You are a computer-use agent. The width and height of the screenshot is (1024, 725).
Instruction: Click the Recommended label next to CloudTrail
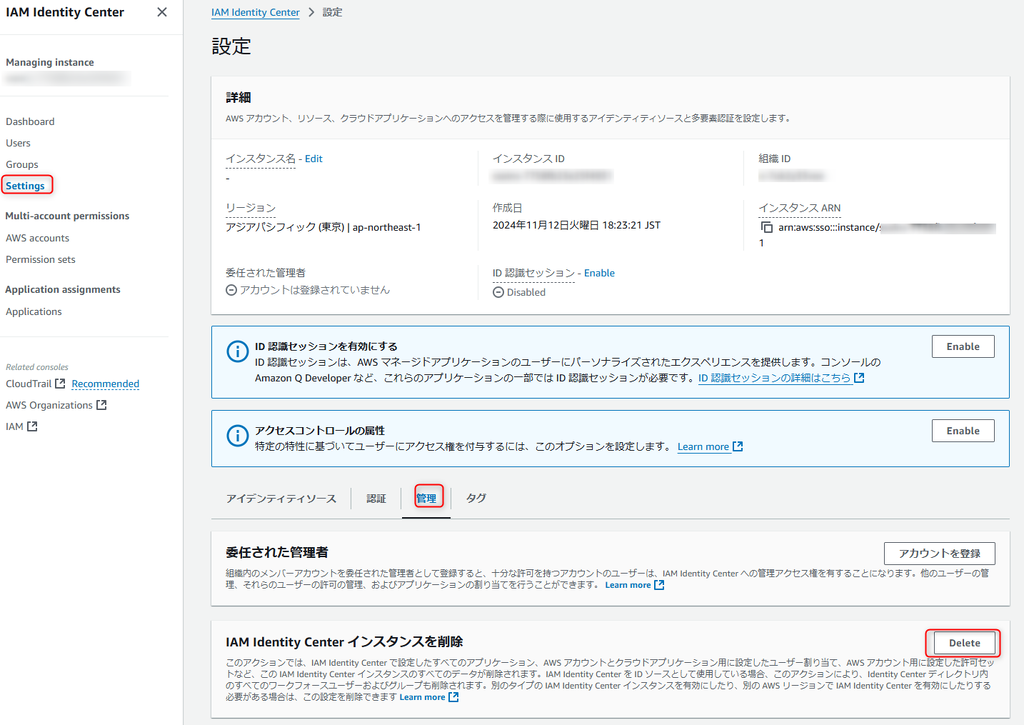(x=105, y=384)
